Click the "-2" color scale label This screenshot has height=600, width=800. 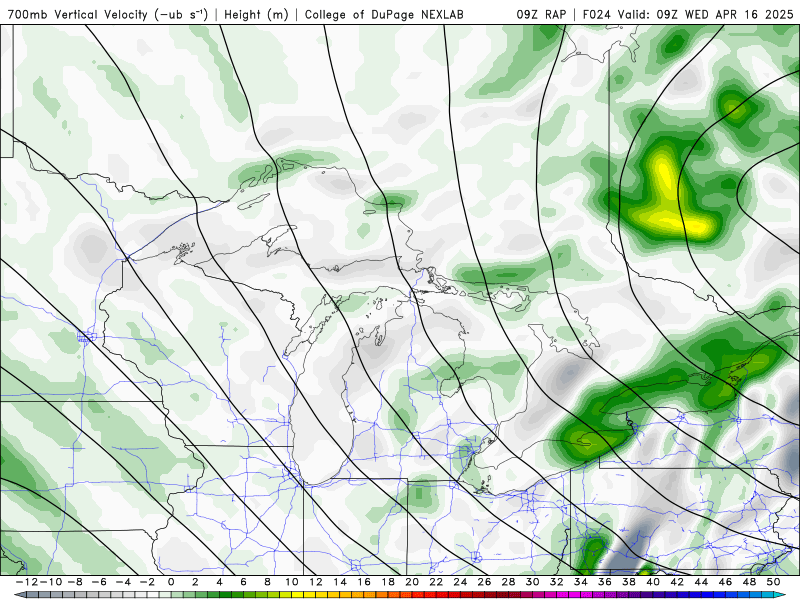147,582
